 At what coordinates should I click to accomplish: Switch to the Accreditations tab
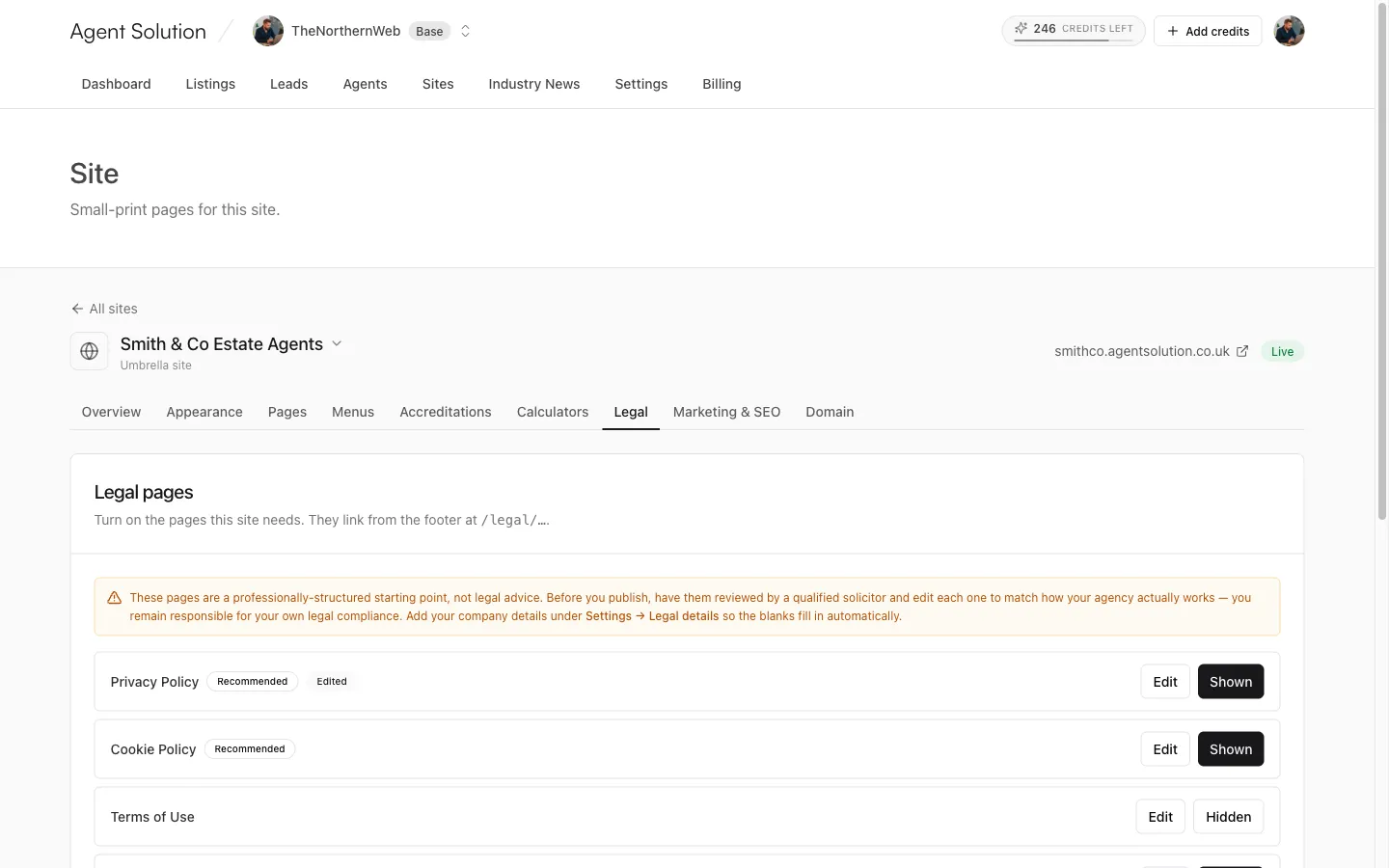(446, 412)
